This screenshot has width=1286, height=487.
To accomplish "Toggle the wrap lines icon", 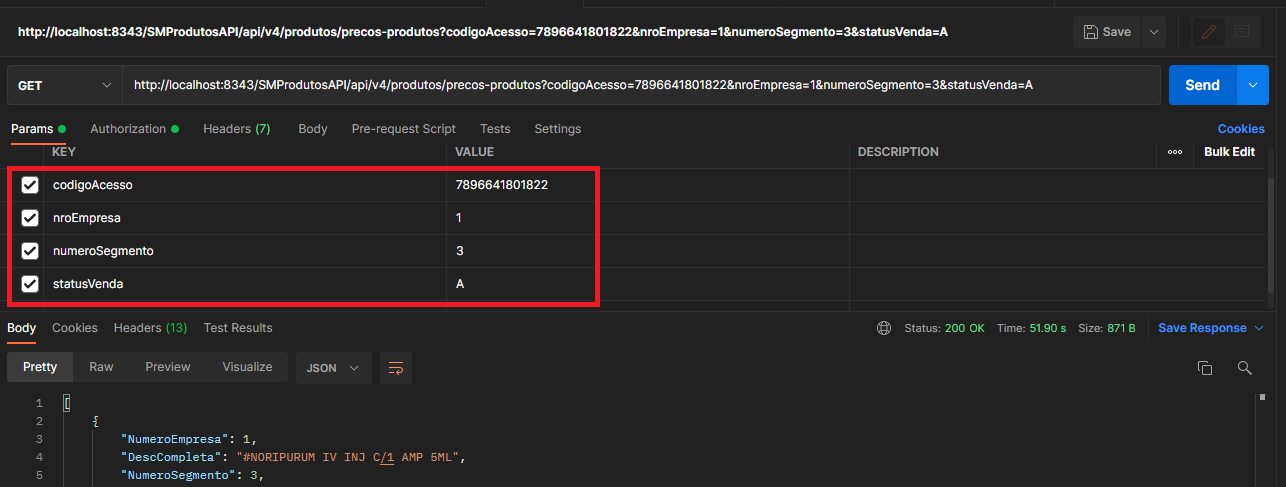I will (395, 367).
